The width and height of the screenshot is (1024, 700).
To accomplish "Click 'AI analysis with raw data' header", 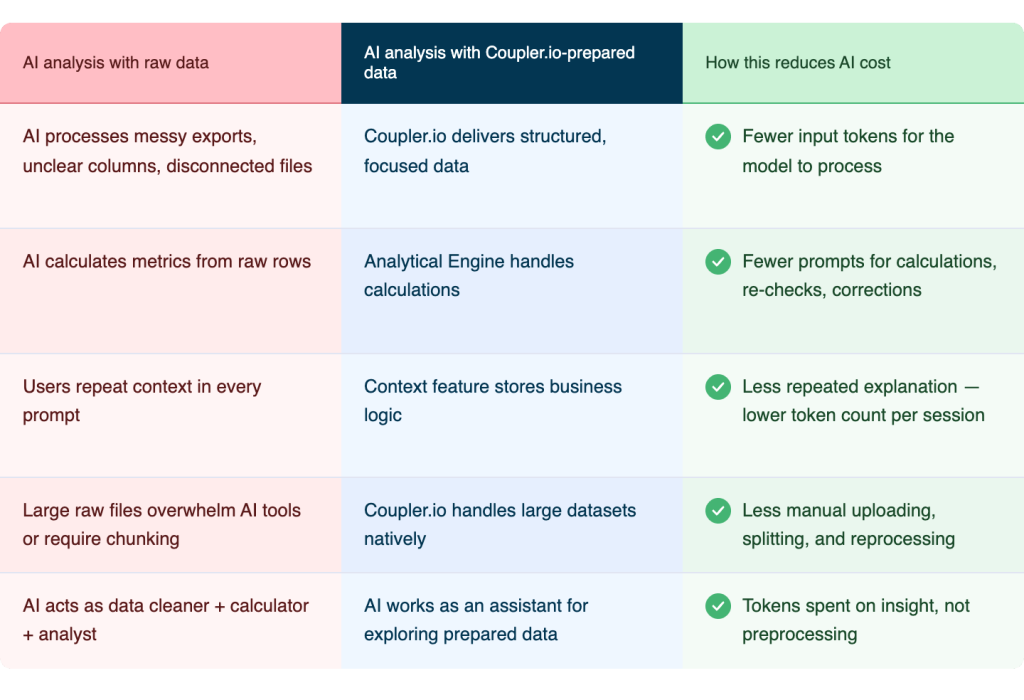I will pyautogui.click(x=170, y=63).
